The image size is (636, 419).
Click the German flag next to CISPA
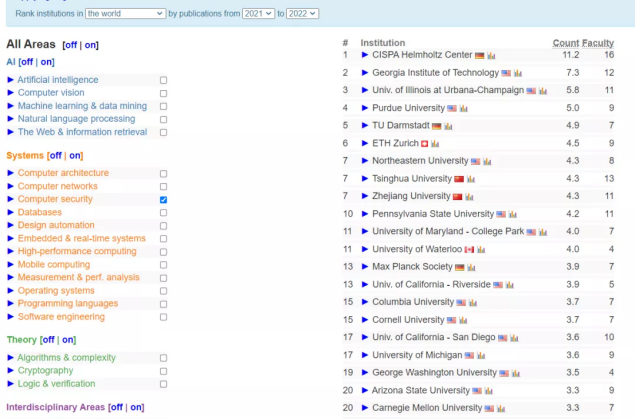(x=479, y=56)
